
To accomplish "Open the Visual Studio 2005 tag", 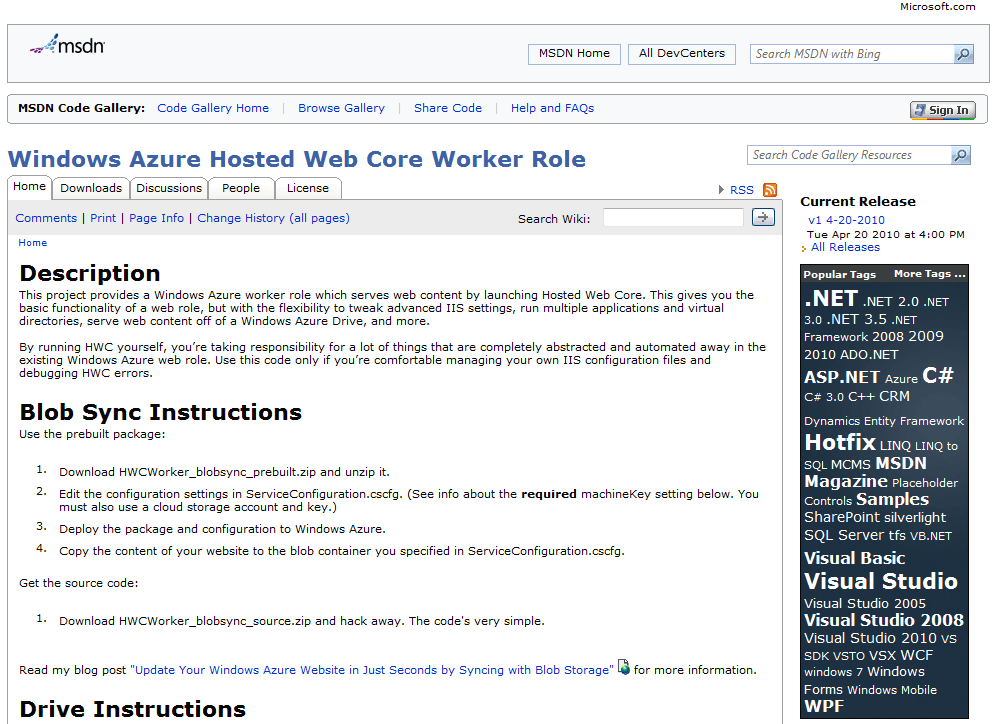I will 865,604.
